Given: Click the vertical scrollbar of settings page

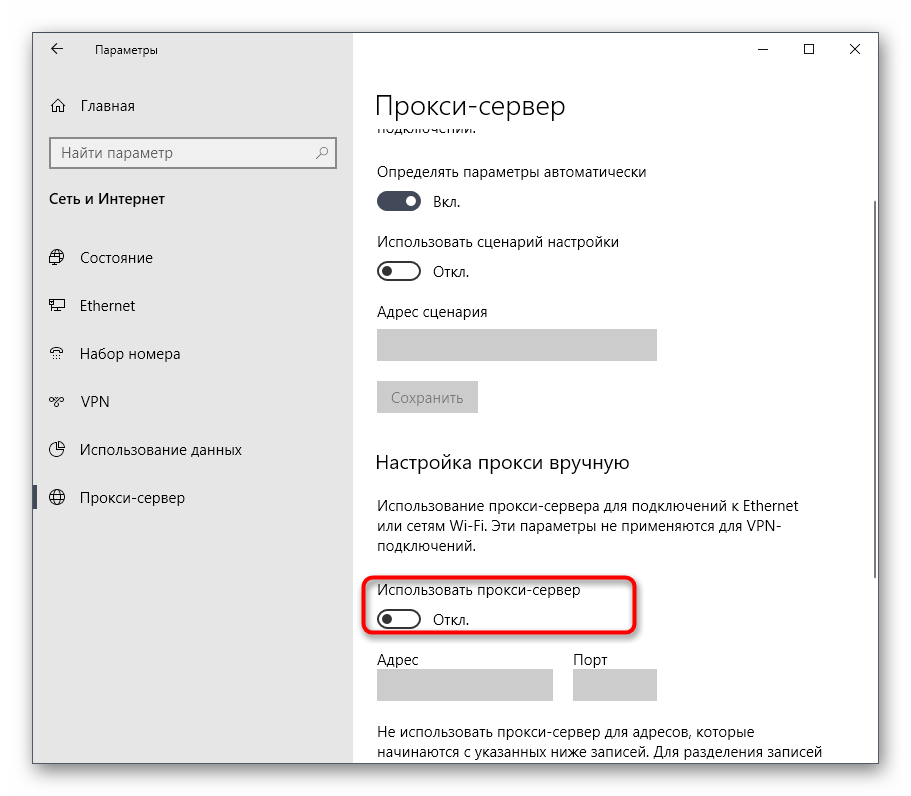Looking at the screenshot, I should (x=876, y=390).
